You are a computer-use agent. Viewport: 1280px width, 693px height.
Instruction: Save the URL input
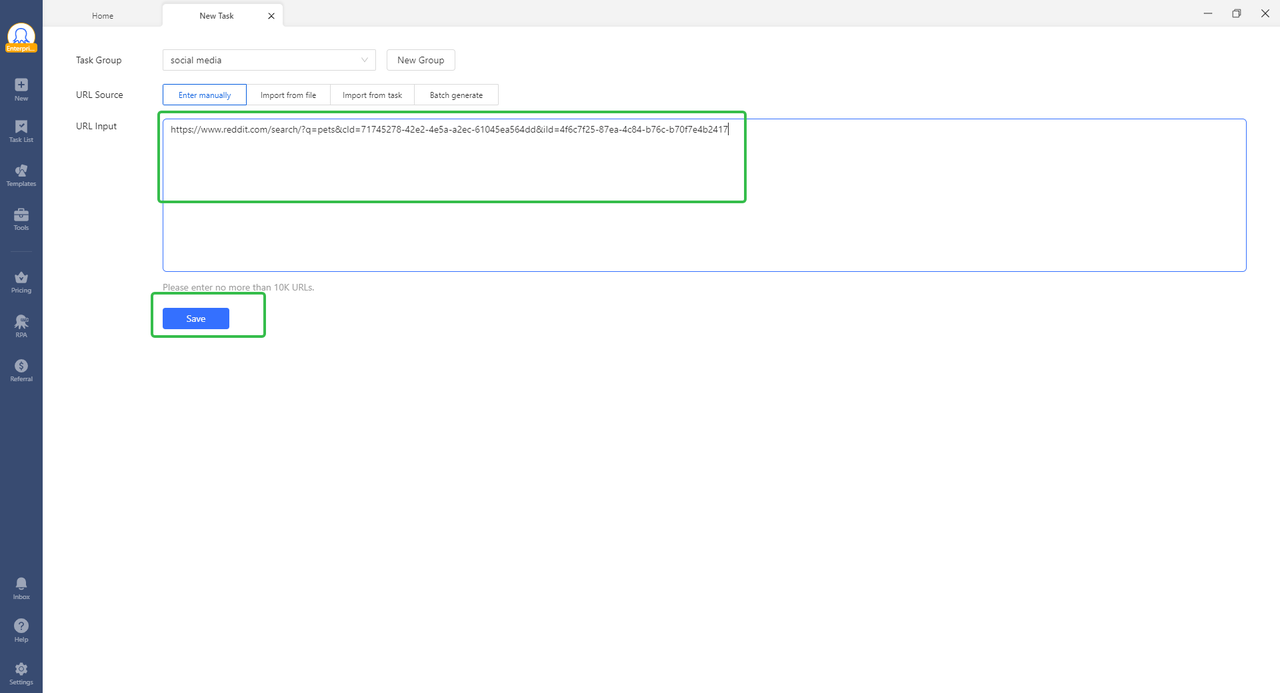tap(194, 318)
